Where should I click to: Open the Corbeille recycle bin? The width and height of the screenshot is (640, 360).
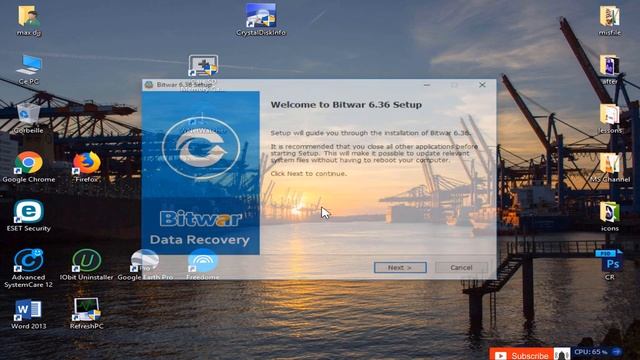(x=29, y=118)
